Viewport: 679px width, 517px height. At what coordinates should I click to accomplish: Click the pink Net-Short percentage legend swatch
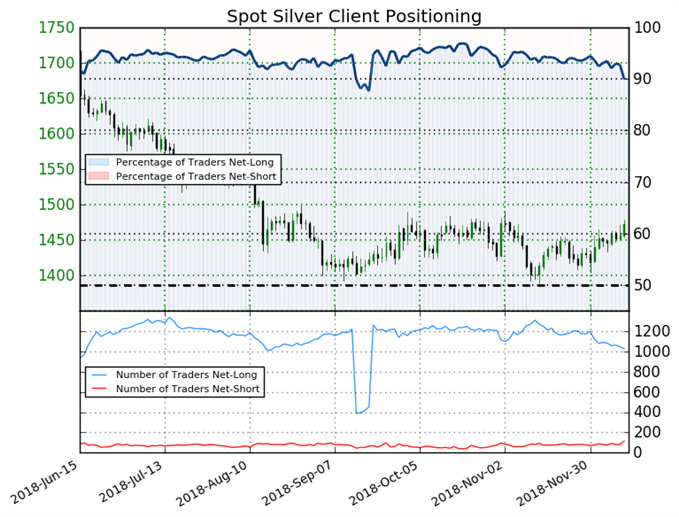click(x=98, y=176)
